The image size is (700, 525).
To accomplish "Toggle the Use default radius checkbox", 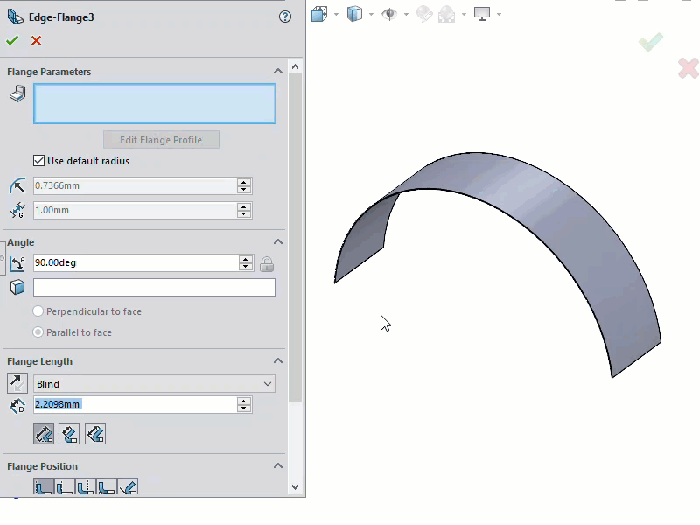I will point(39,160).
